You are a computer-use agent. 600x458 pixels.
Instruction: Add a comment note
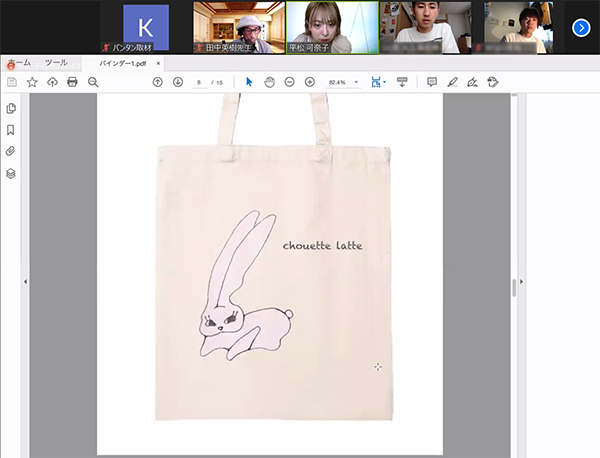pos(432,82)
